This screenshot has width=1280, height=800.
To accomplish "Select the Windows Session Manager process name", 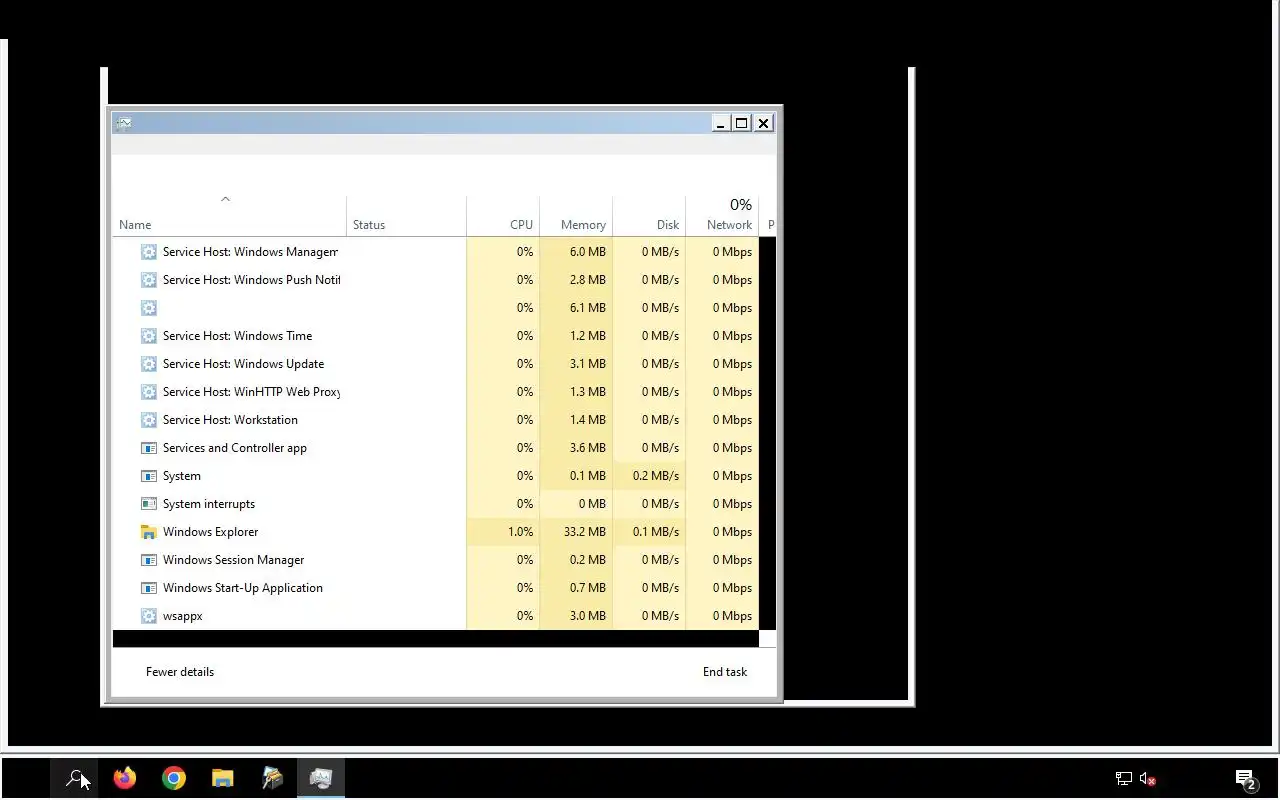I will point(233,560).
